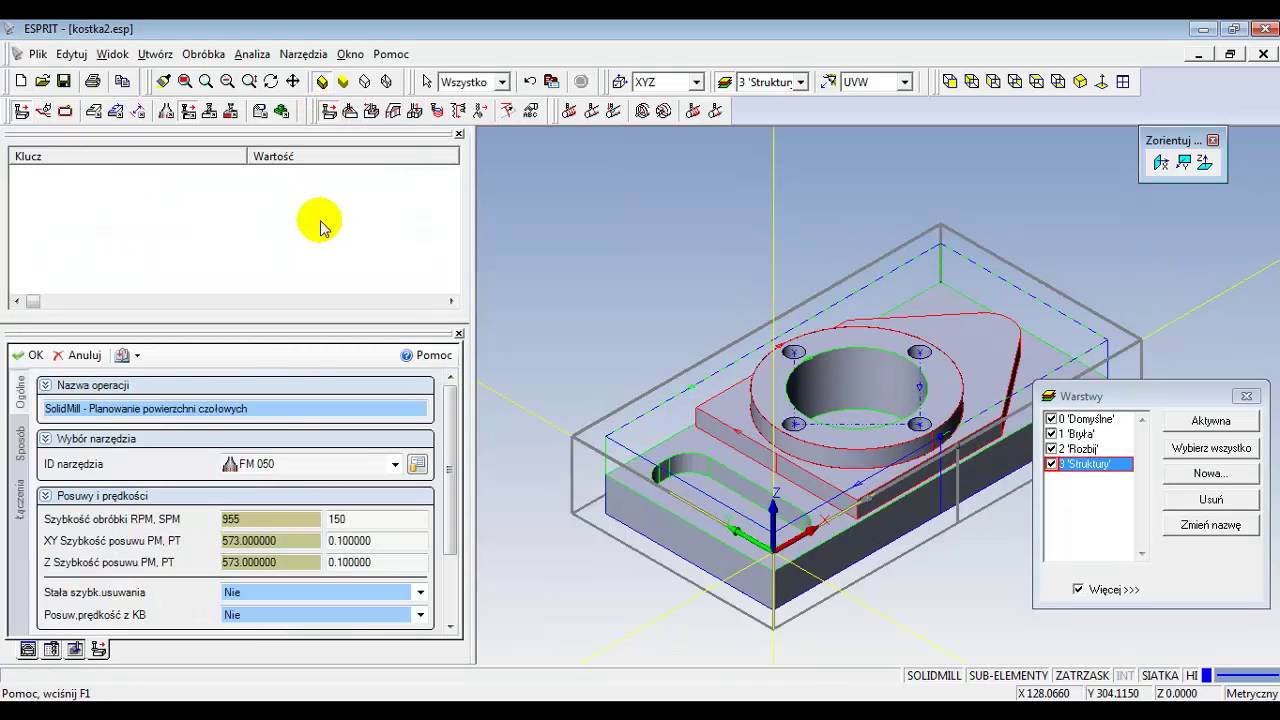Screen dimensions: 1280x720
Task: Open the Stała szybk.usuwania dropdown
Action: pos(420,592)
